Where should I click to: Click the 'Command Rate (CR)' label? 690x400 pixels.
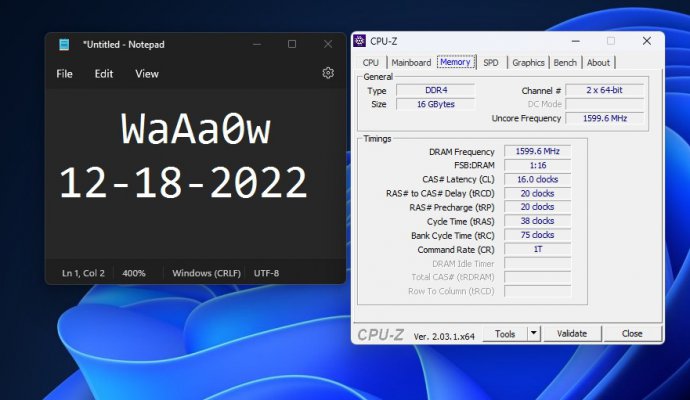456,250
